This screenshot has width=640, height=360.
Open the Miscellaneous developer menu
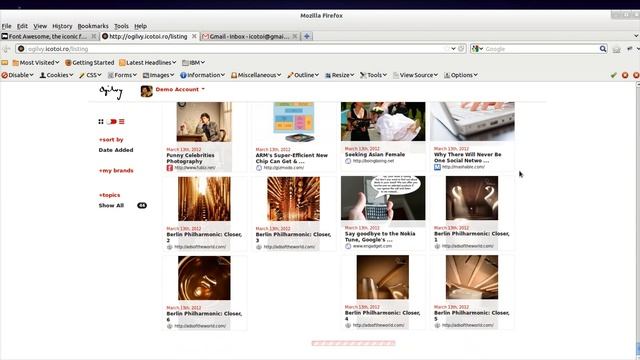256,75
